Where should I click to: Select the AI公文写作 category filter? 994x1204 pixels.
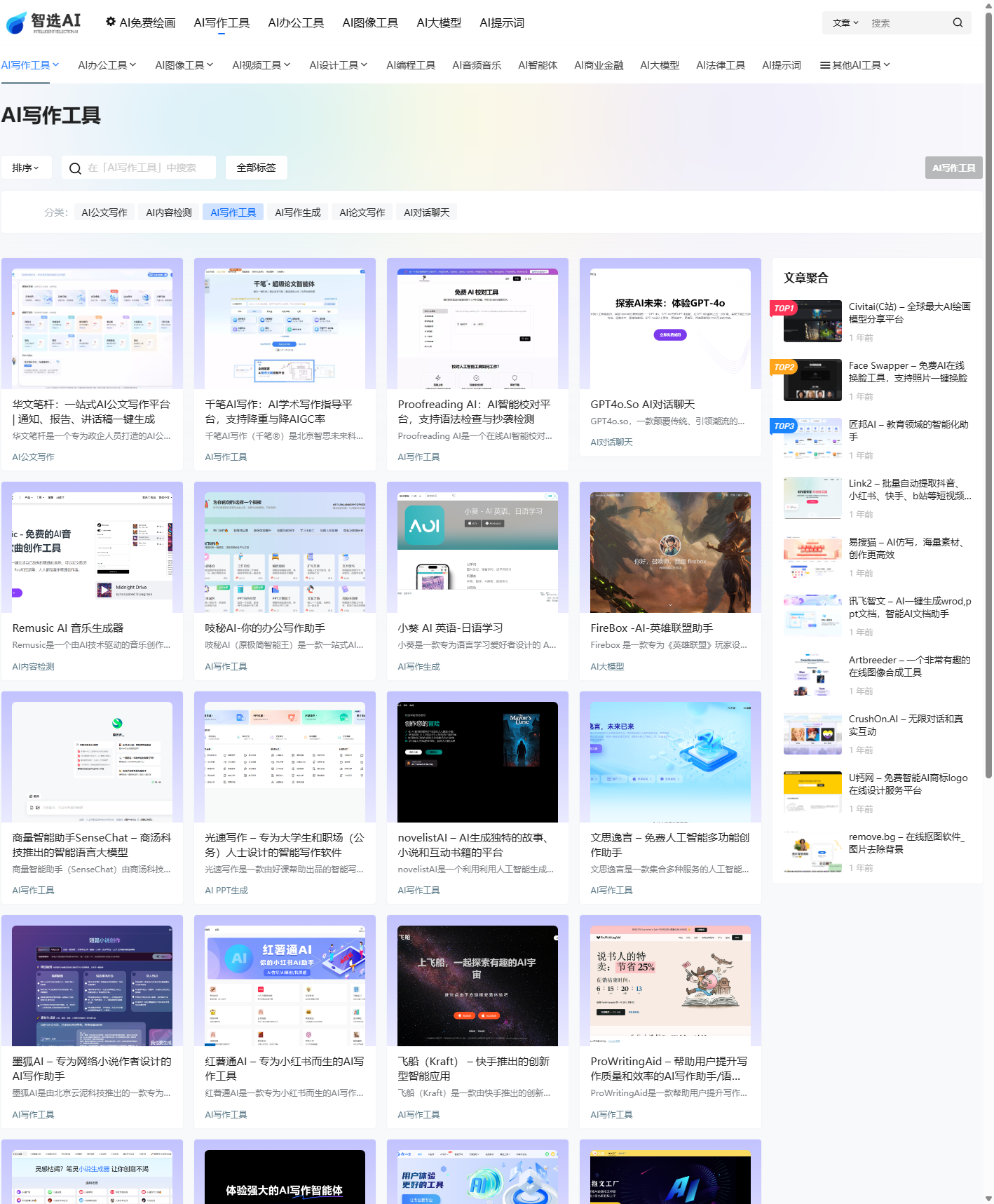pyautogui.click(x=104, y=212)
